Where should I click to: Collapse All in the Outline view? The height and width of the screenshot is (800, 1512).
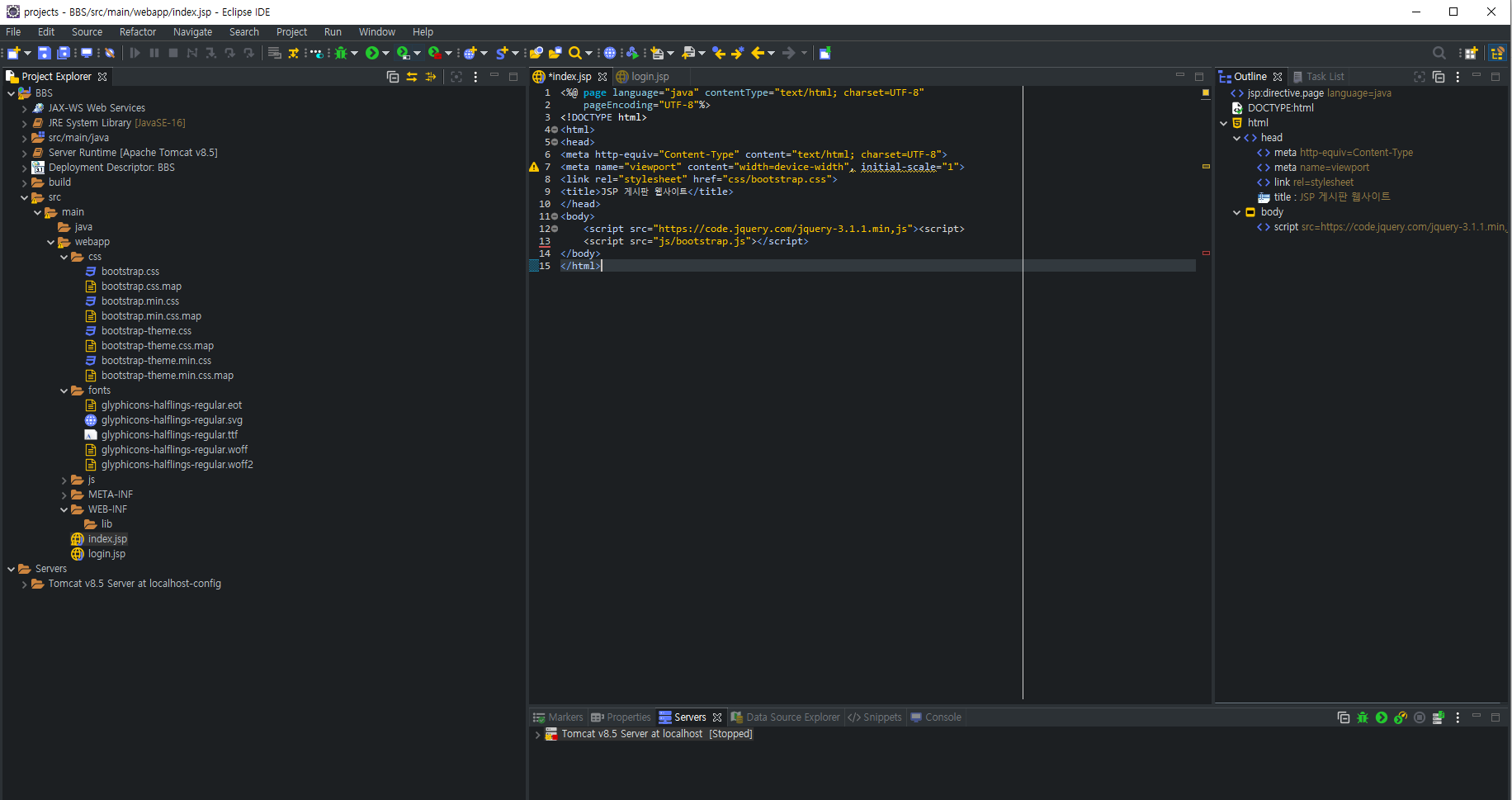(1439, 77)
